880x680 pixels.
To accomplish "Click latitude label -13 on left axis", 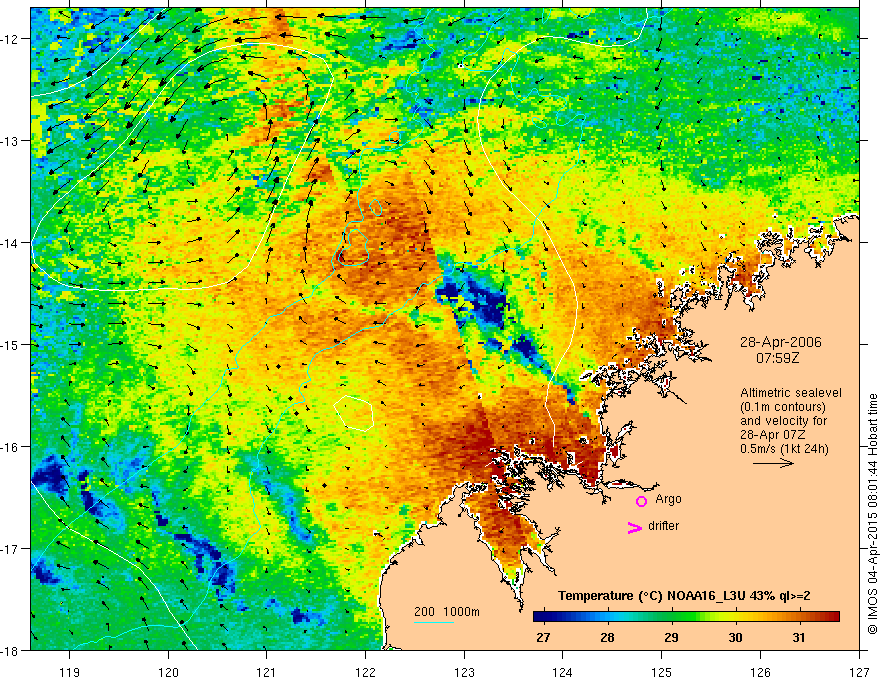I will point(11,141).
